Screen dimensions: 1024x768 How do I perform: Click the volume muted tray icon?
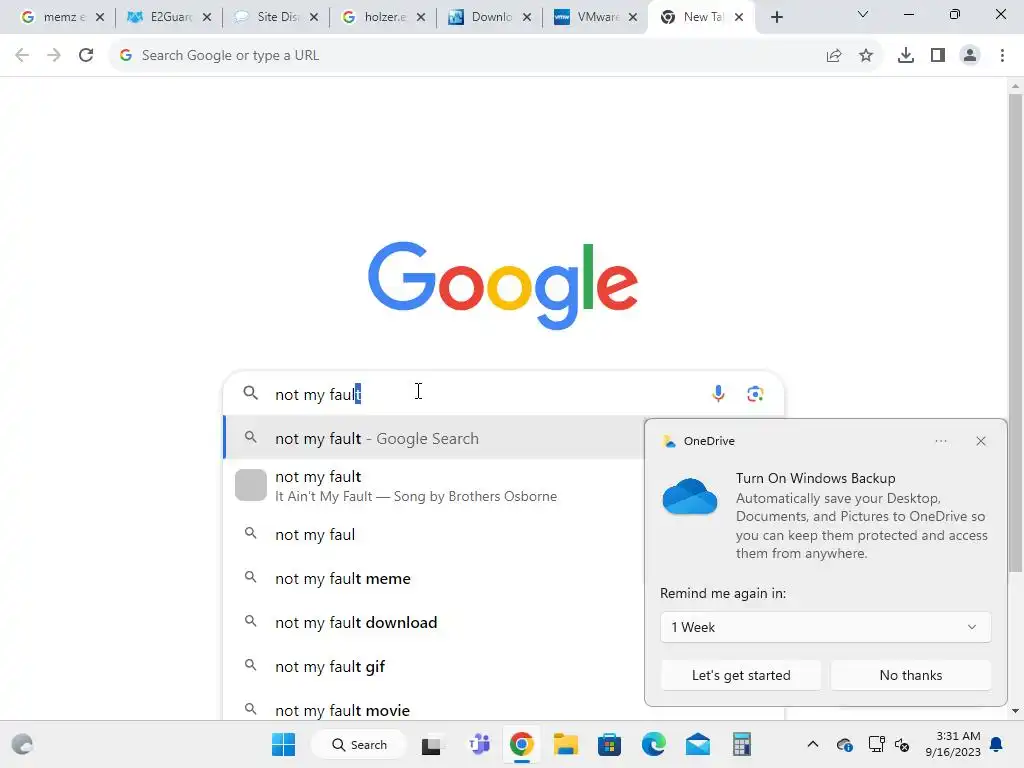903,744
